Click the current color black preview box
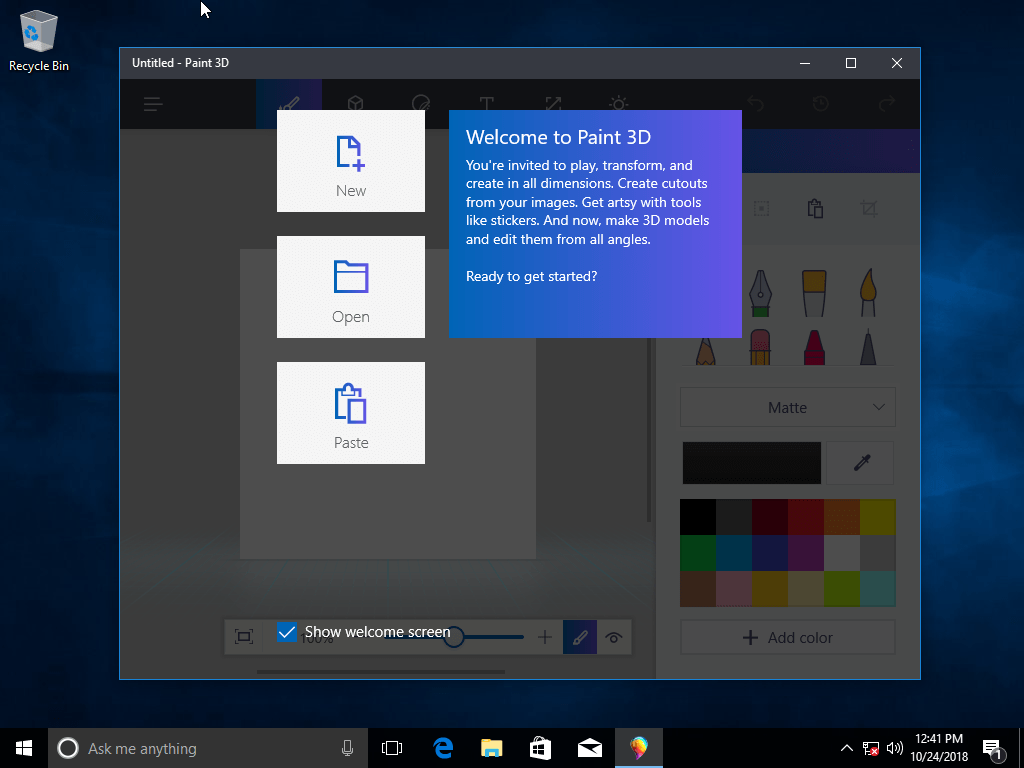The height and width of the screenshot is (768, 1024). click(x=752, y=463)
